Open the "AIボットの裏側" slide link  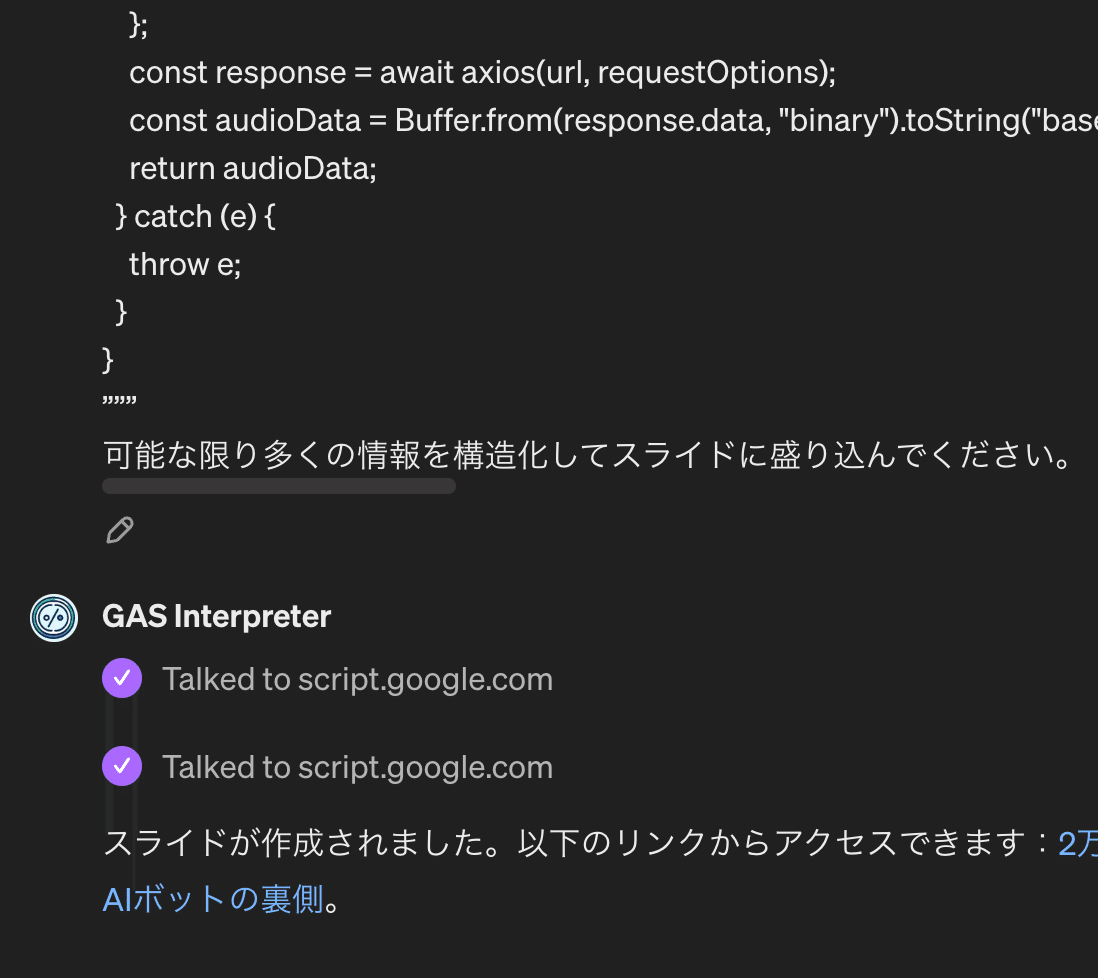(x=212, y=899)
